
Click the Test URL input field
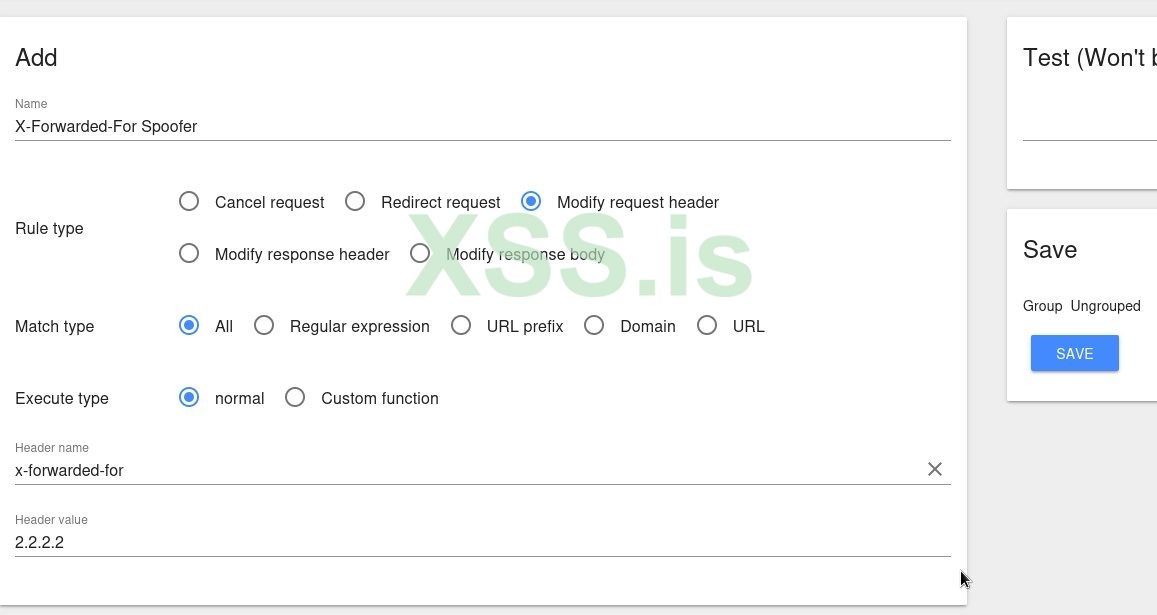click(x=1090, y=126)
